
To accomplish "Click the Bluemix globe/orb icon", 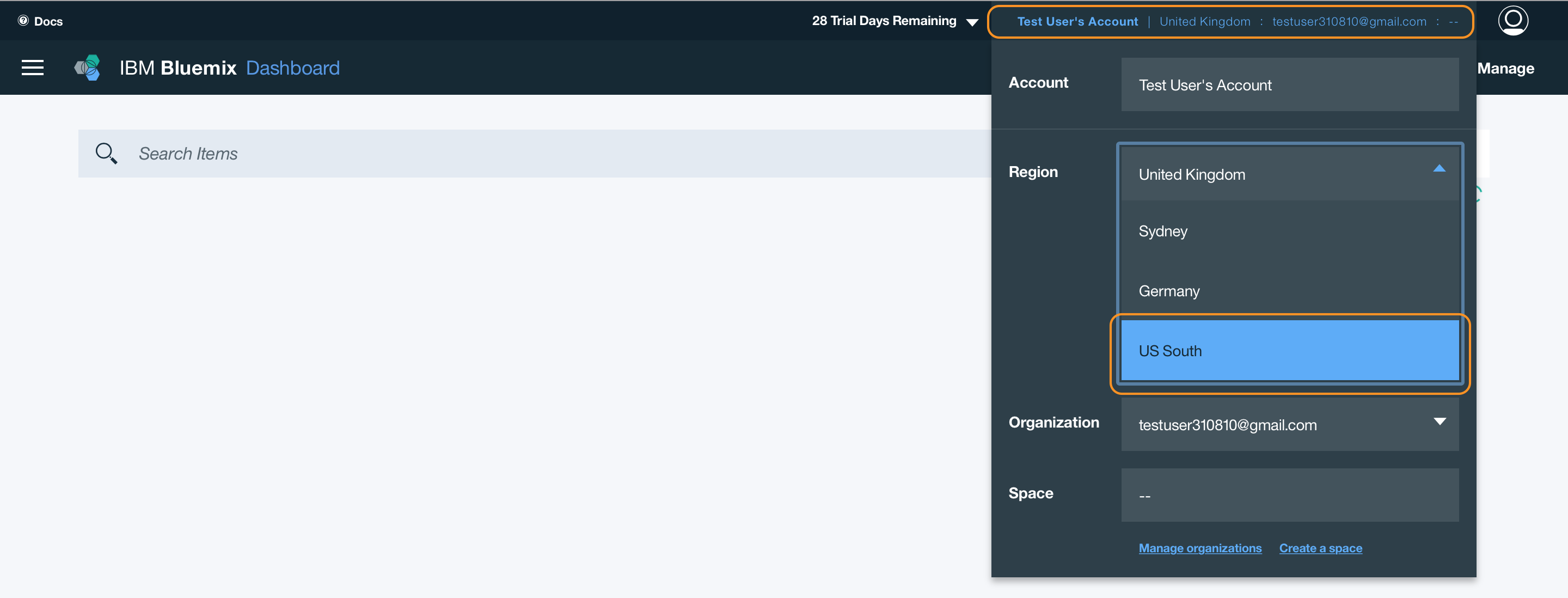I will (87, 67).
